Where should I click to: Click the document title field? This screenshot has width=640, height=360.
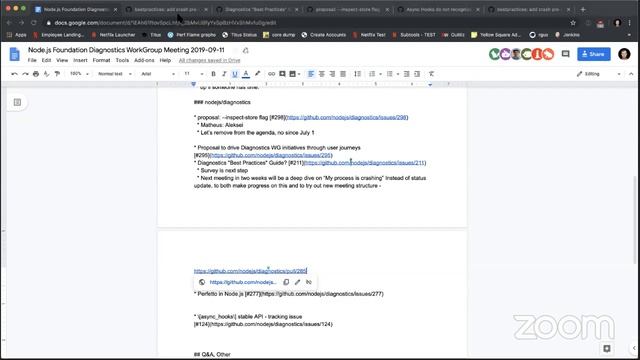point(126,50)
